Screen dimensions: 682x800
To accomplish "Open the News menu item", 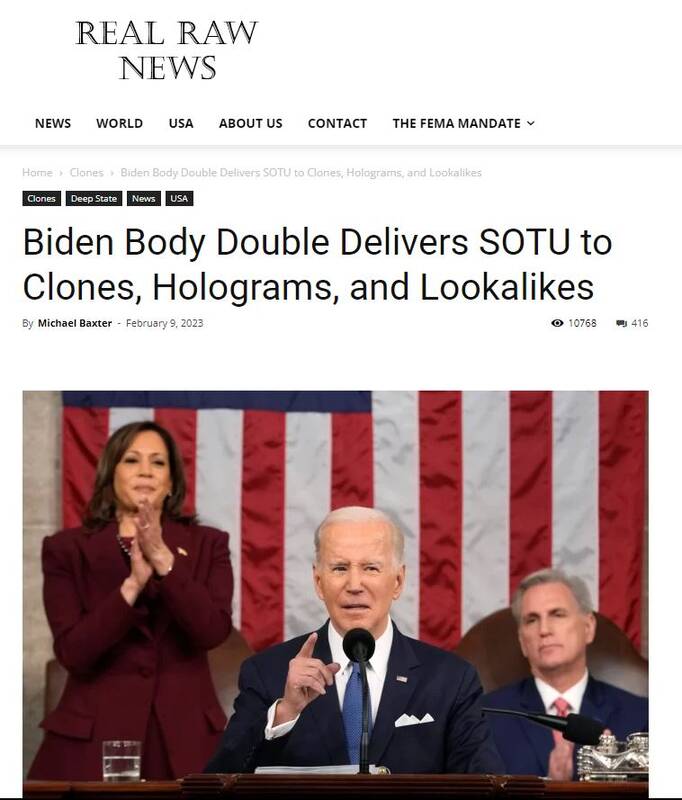I will [53, 123].
